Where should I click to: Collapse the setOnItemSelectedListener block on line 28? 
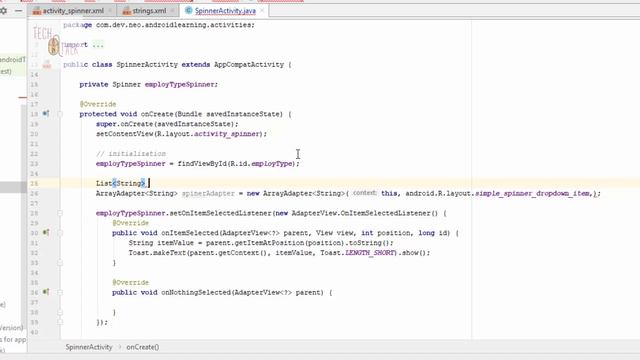[60, 213]
